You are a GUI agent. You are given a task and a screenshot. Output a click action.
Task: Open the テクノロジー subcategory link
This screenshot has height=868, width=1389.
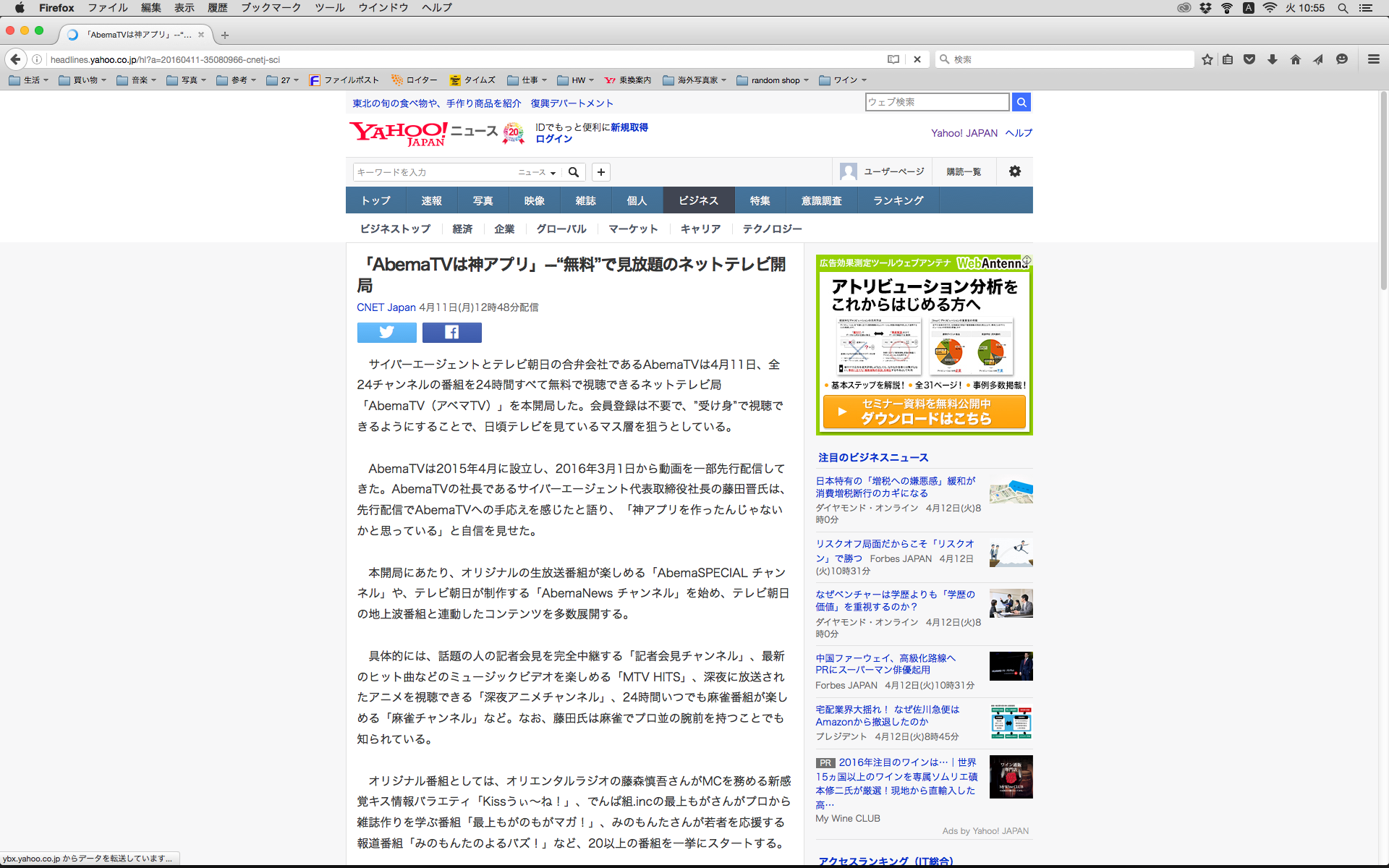tap(772, 229)
